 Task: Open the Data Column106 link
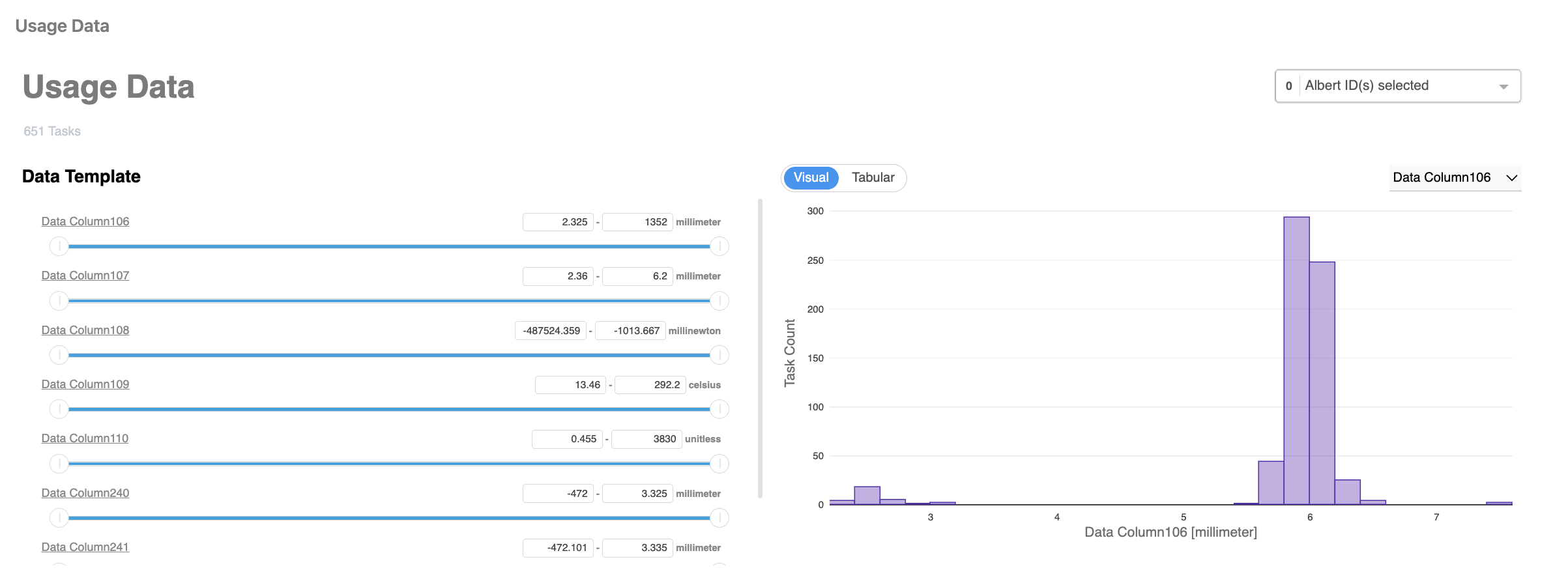(x=85, y=221)
